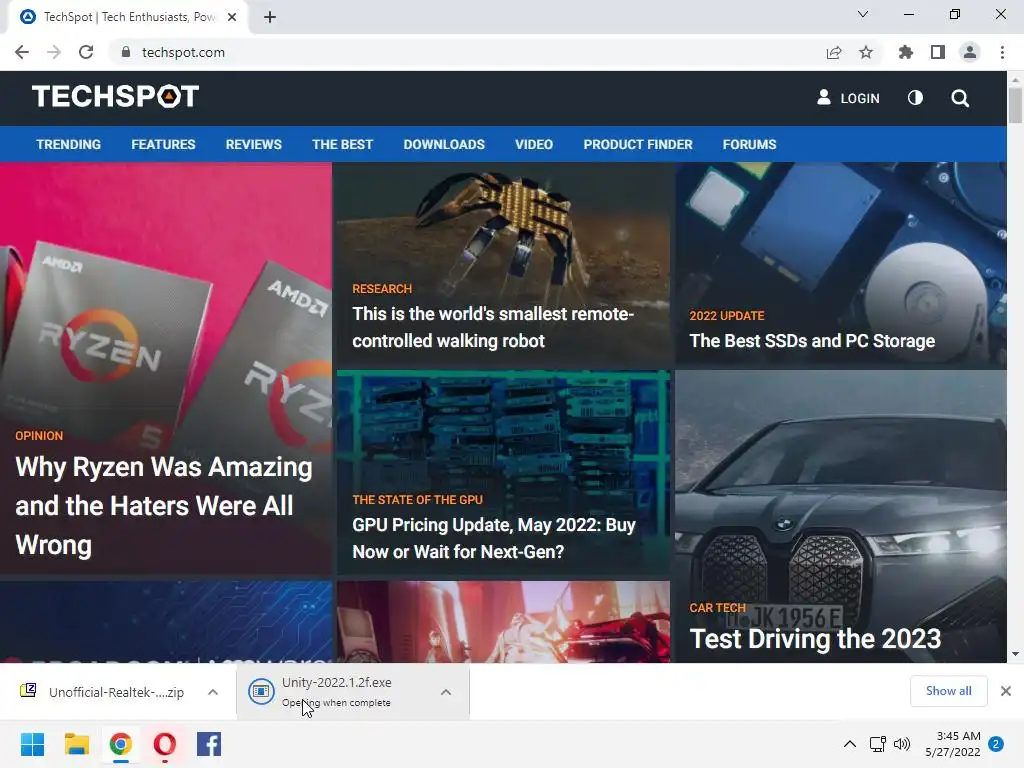Click the site lock security icon
Image resolution: width=1024 pixels, height=768 pixels.
(x=126, y=52)
